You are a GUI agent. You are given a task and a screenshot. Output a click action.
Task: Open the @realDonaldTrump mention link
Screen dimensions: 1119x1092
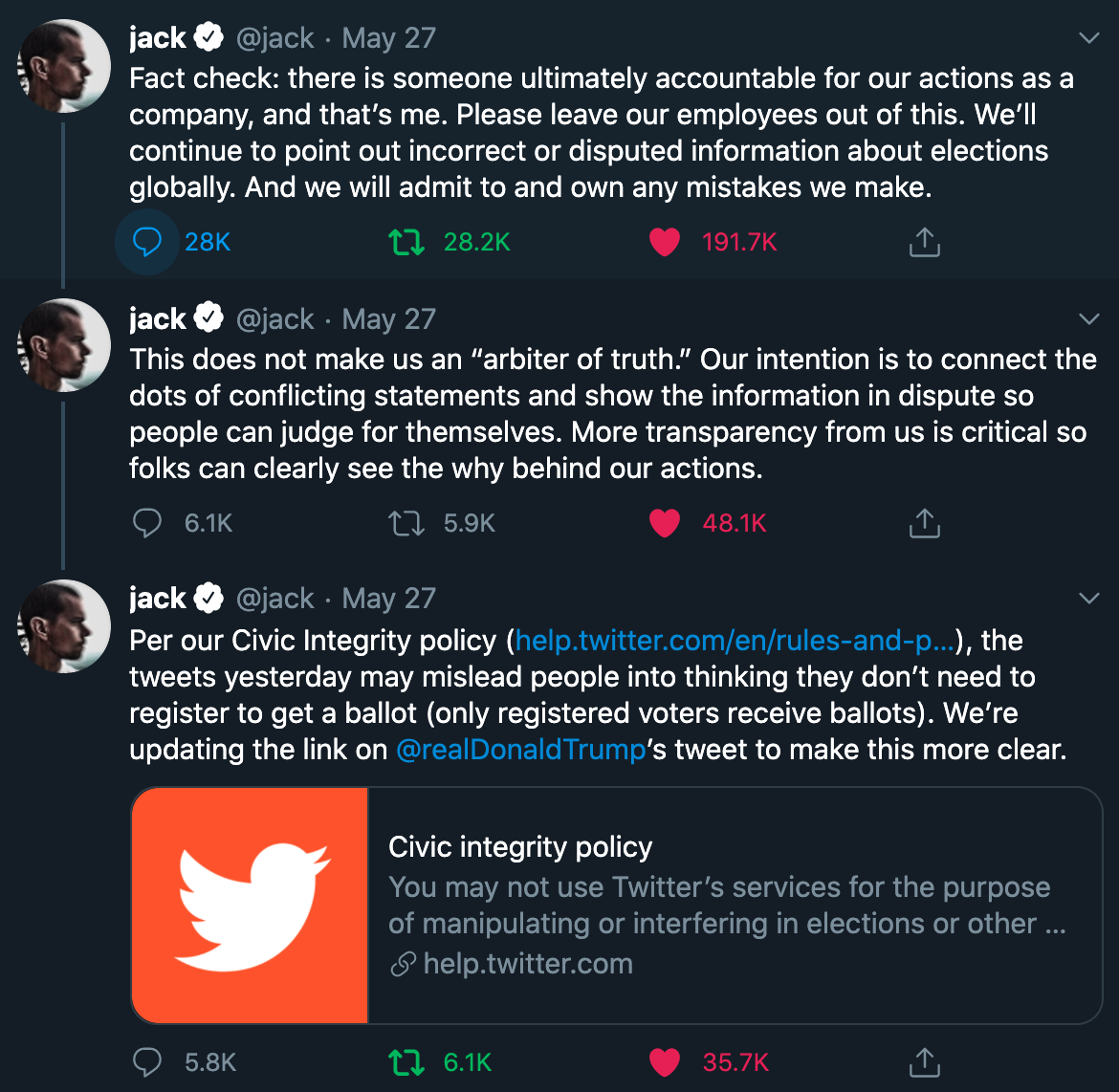pyautogui.click(x=521, y=750)
